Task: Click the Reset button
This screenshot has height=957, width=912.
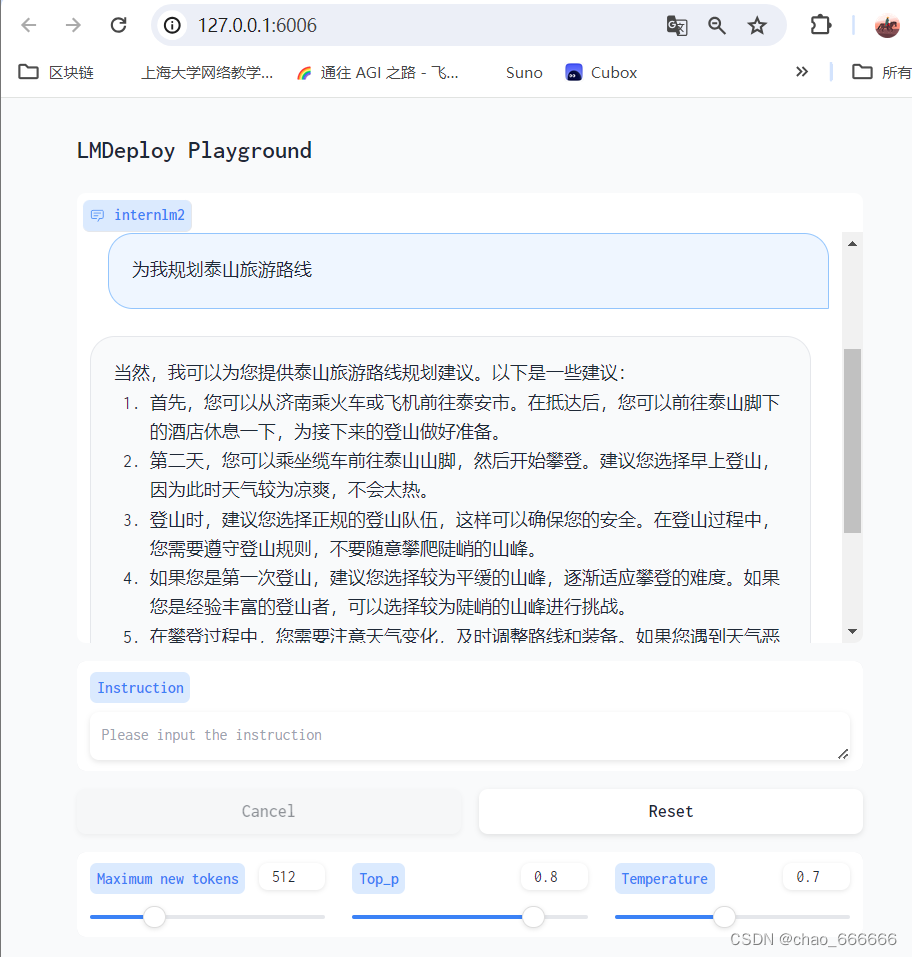Action: [670, 811]
